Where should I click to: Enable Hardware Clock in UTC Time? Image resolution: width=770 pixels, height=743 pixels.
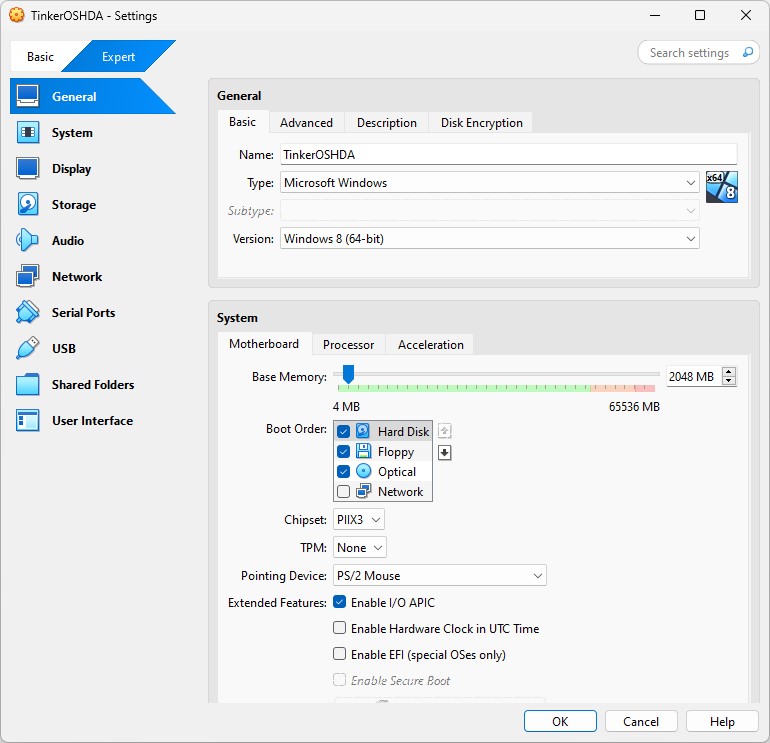coord(339,628)
